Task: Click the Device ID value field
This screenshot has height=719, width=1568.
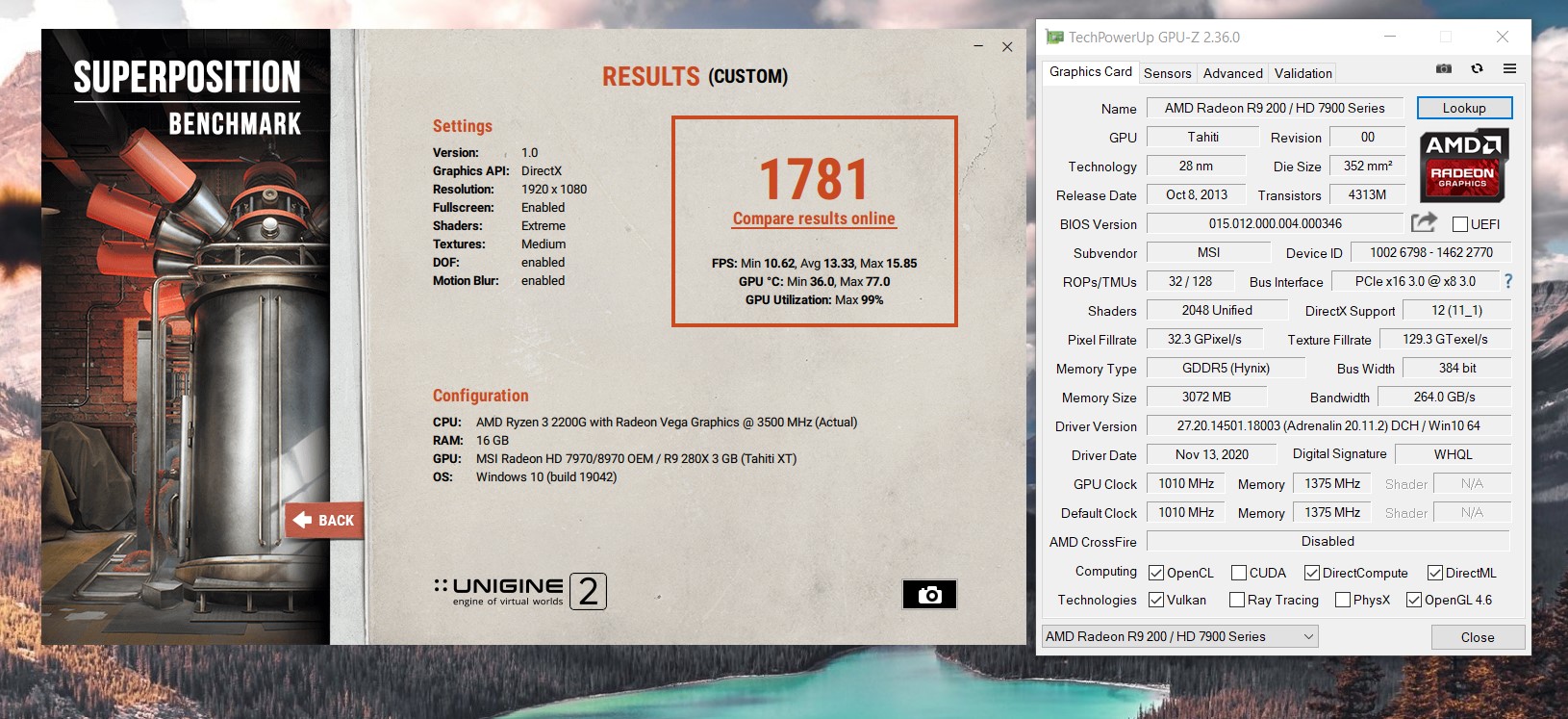Action: [1431, 252]
